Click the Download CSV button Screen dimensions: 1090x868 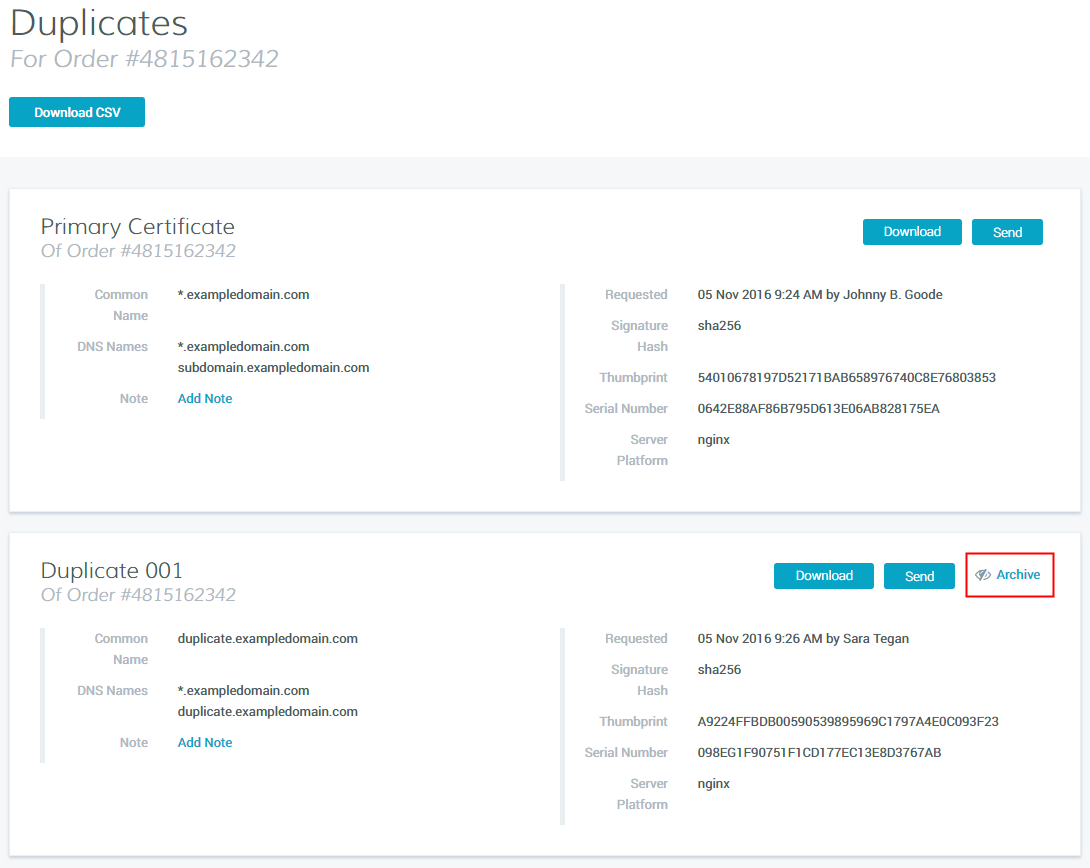(77, 112)
